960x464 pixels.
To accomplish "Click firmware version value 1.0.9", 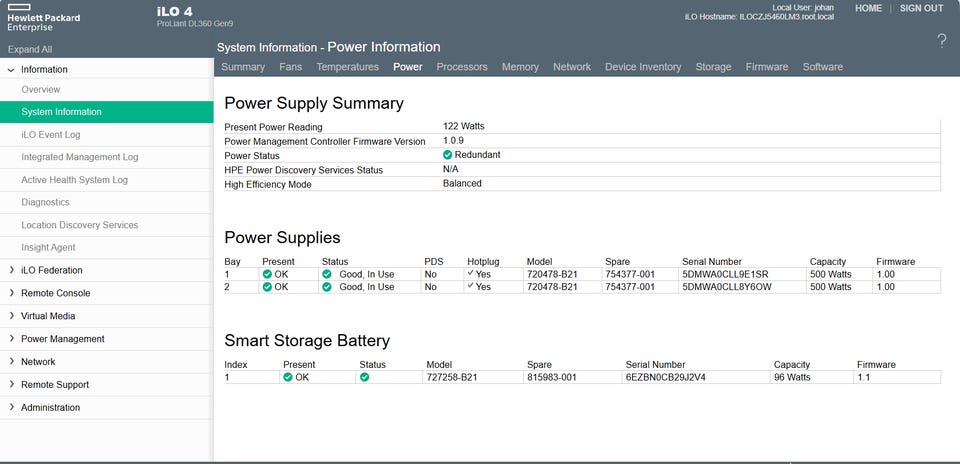I will click(x=453, y=140).
